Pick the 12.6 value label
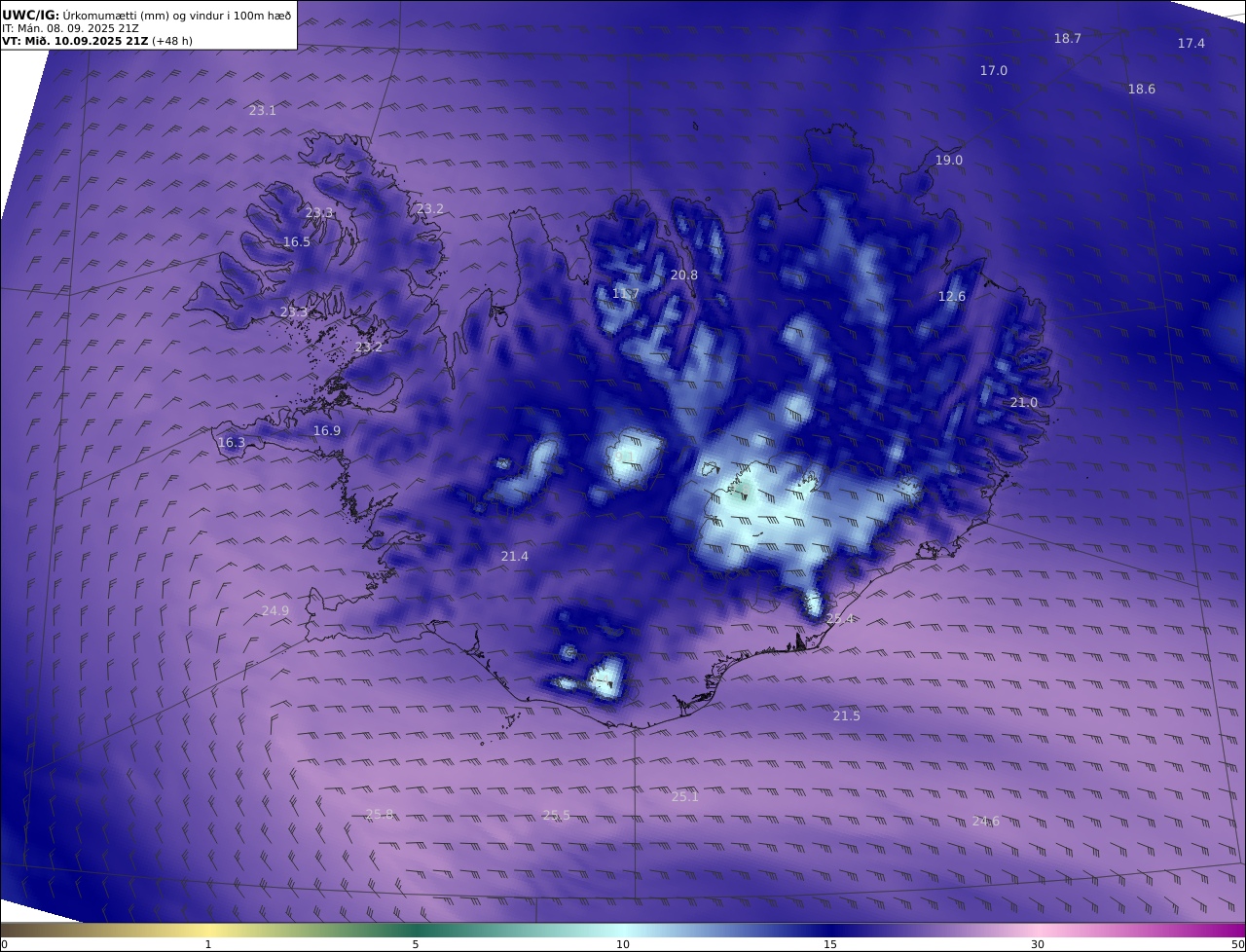 [x=952, y=297]
